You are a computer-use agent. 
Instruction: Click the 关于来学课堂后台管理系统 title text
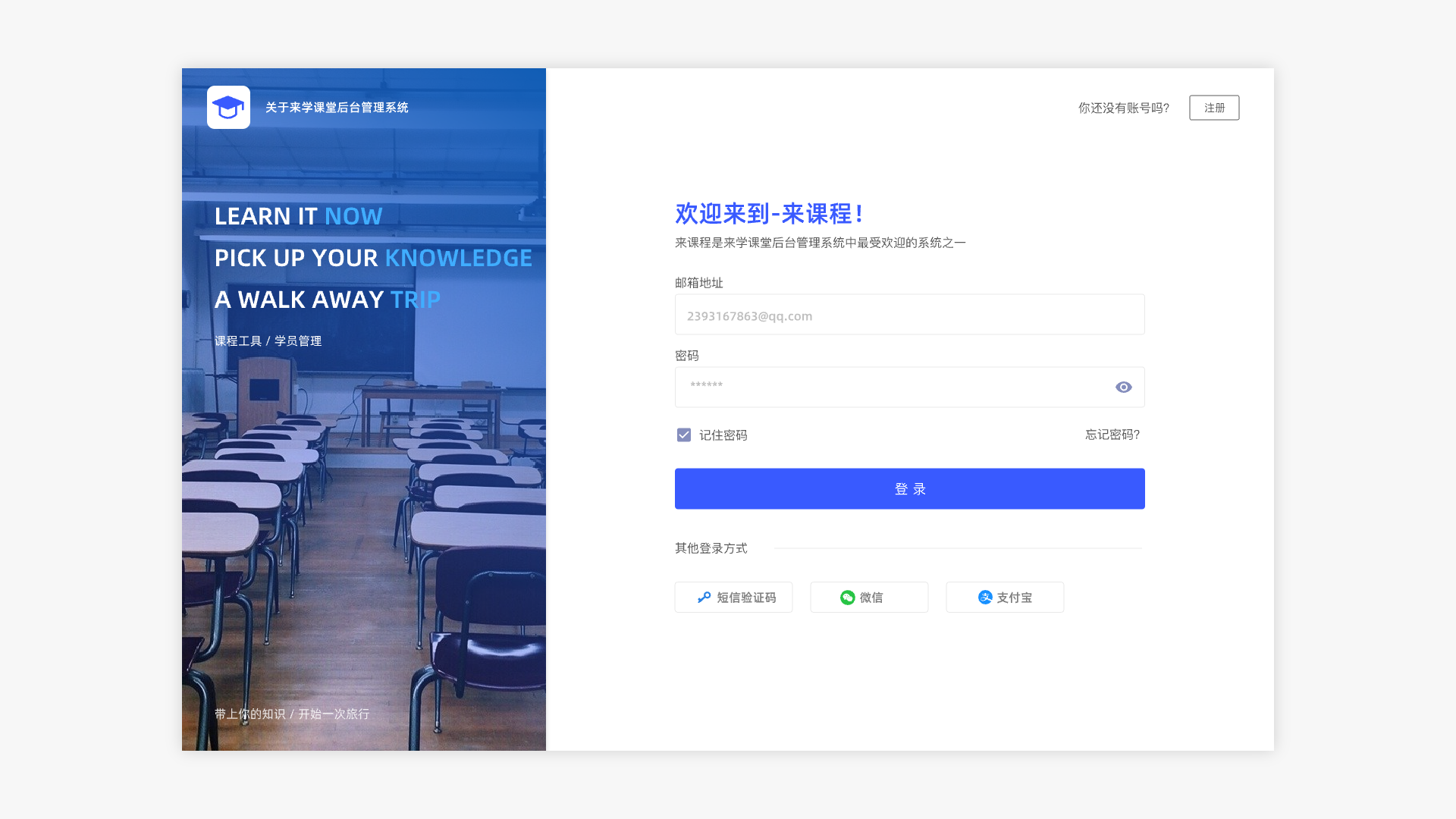(337, 108)
